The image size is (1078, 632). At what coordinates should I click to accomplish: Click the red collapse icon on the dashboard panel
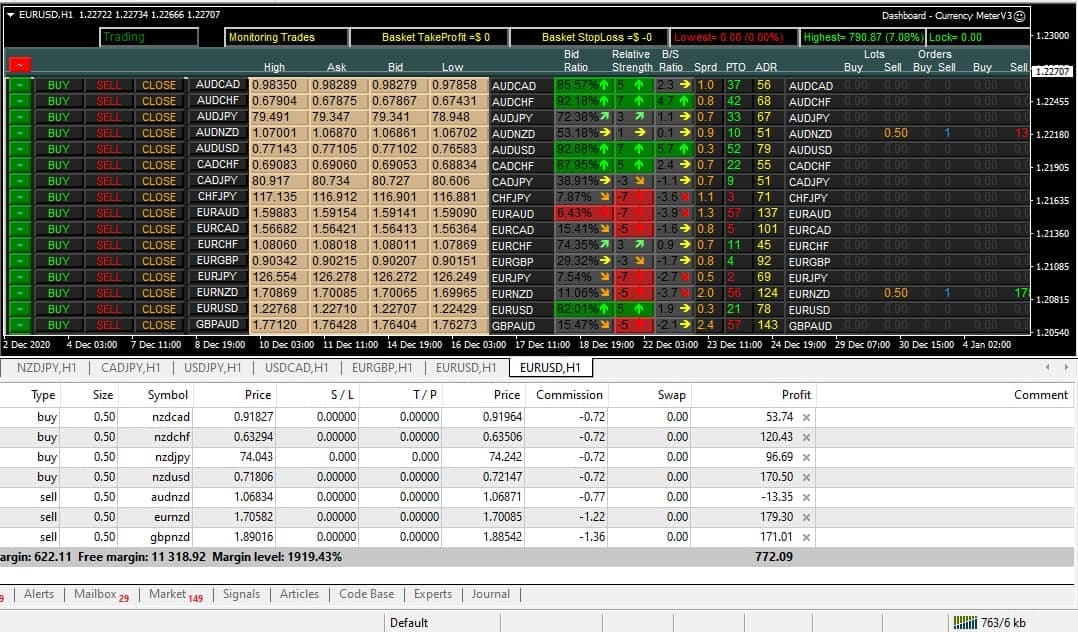19,64
